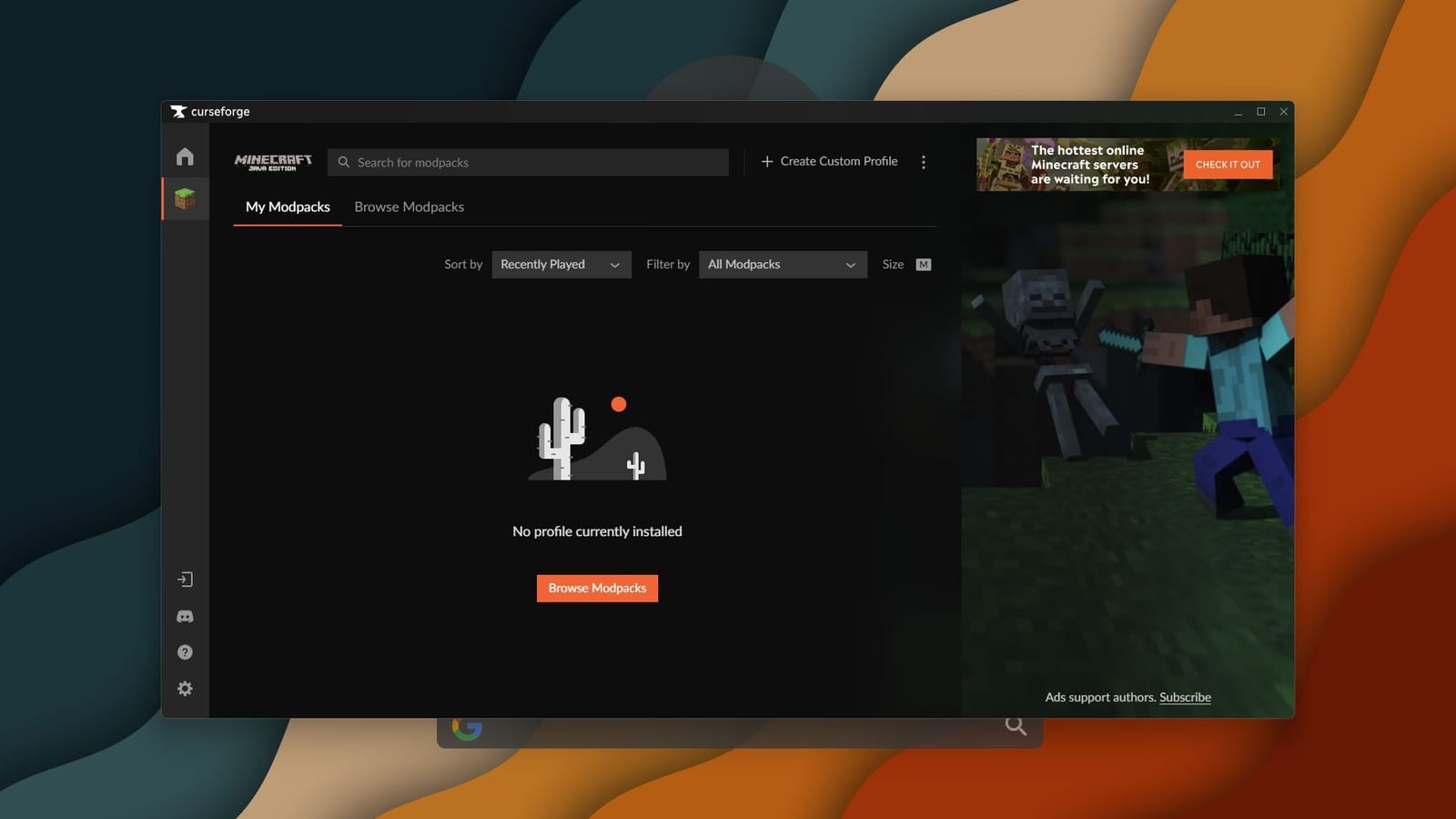Click the Browse Modpacks button

click(x=597, y=588)
